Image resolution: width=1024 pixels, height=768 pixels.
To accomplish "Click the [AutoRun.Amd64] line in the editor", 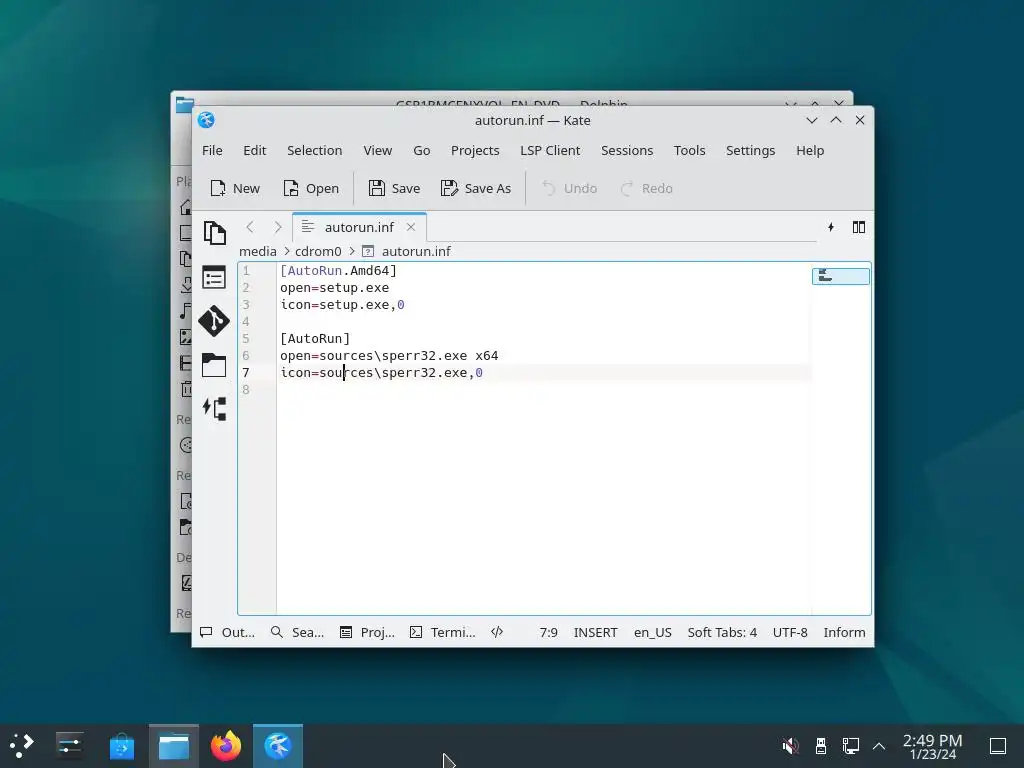I will [x=338, y=270].
